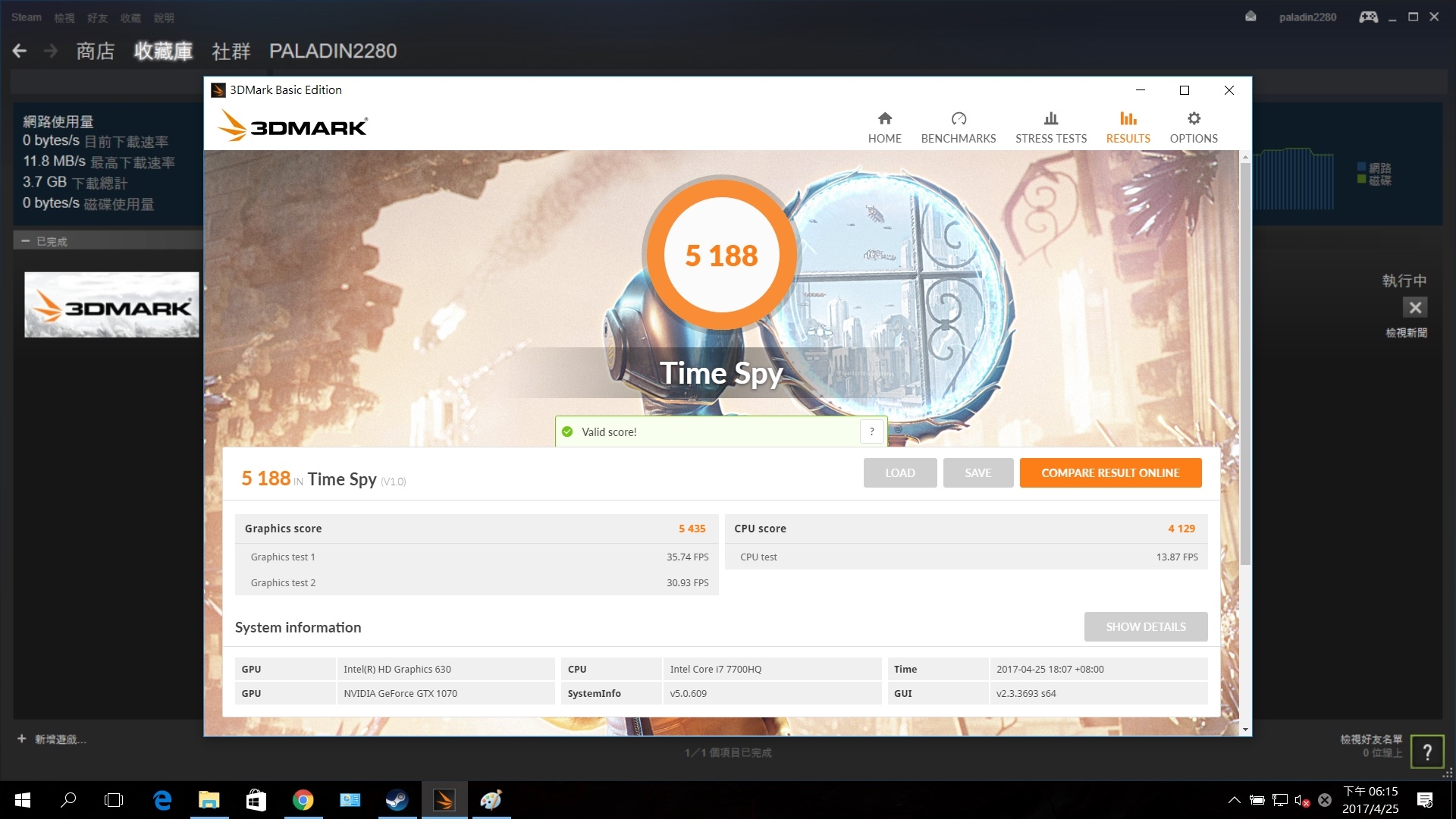The height and width of the screenshot is (819, 1456).
Task: Click the muted volume tray icon
Action: pos(1302,800)
